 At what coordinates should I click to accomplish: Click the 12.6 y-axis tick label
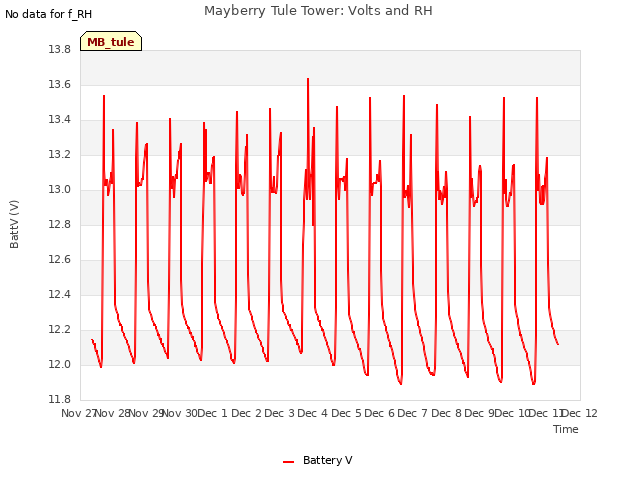[x=60, y=260]
